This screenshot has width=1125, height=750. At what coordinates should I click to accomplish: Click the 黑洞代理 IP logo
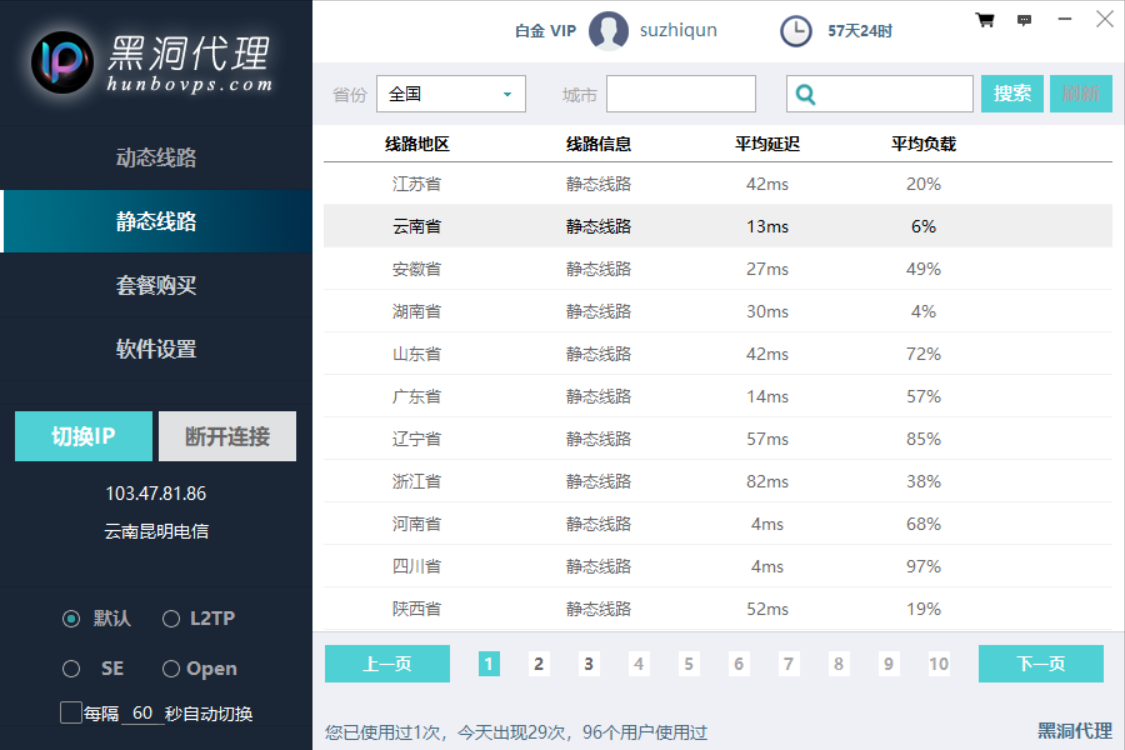pyautogui.click(x=62, y=62)
